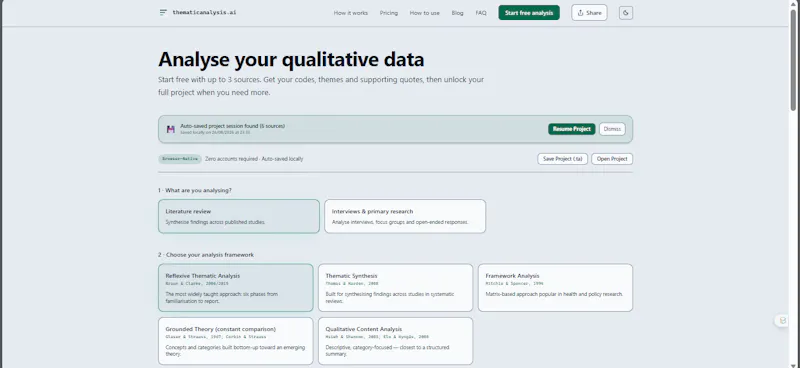Click the Browser-Native badge
The image size is (800, 368).
pos(180,159)
